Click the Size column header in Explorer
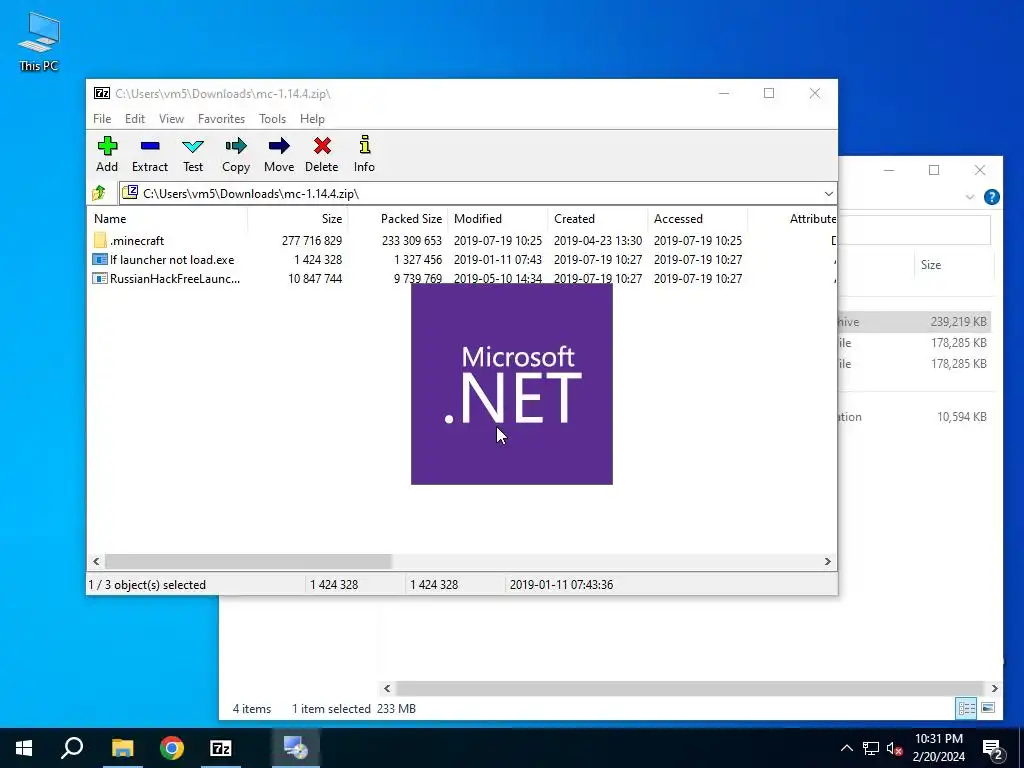This screenshot has width=1024, height=768. click(953, 264)
